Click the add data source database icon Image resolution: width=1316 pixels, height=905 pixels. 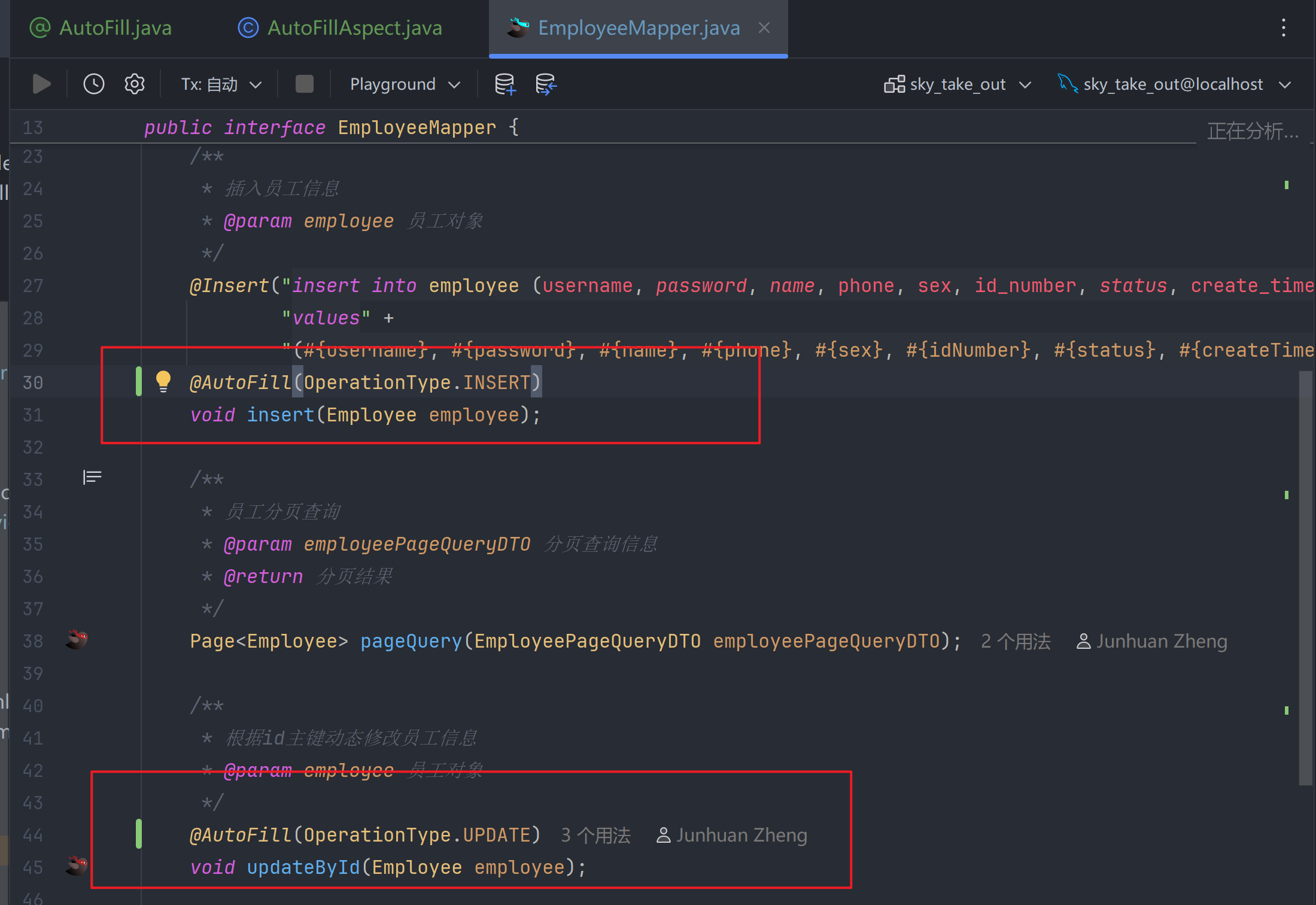505,84
